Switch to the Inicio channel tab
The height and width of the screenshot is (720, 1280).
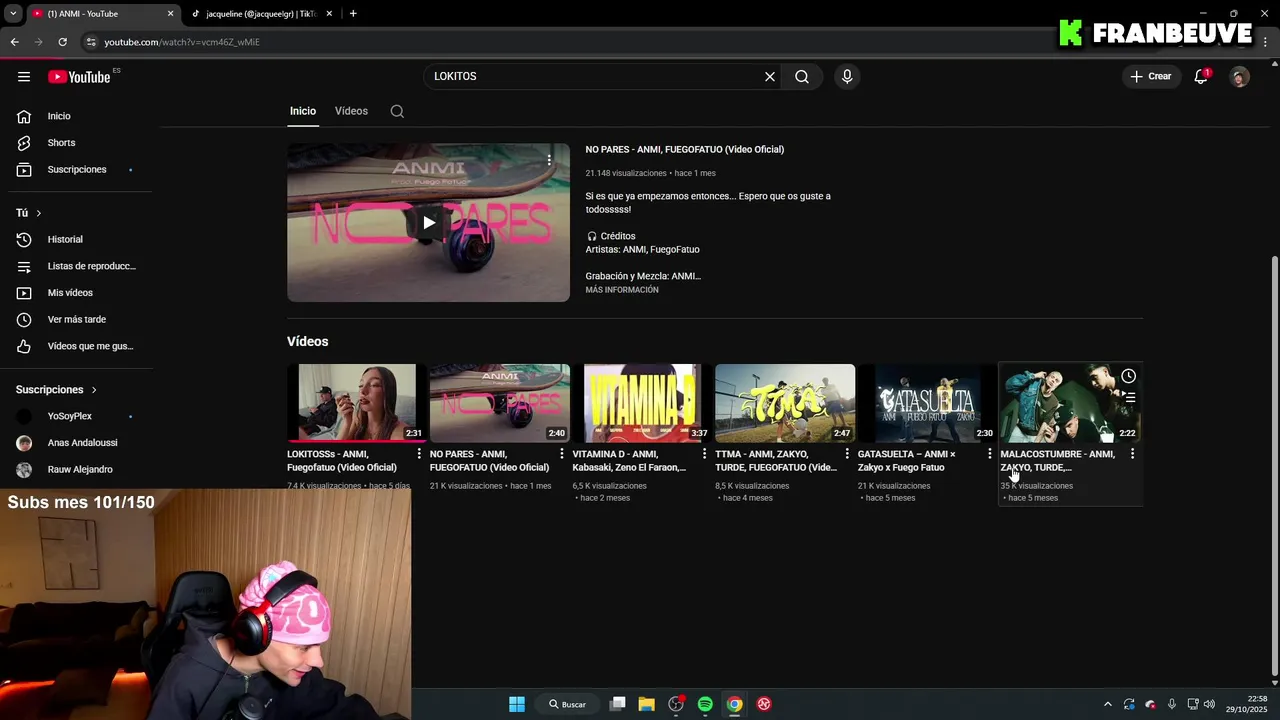tap(303, 111)
